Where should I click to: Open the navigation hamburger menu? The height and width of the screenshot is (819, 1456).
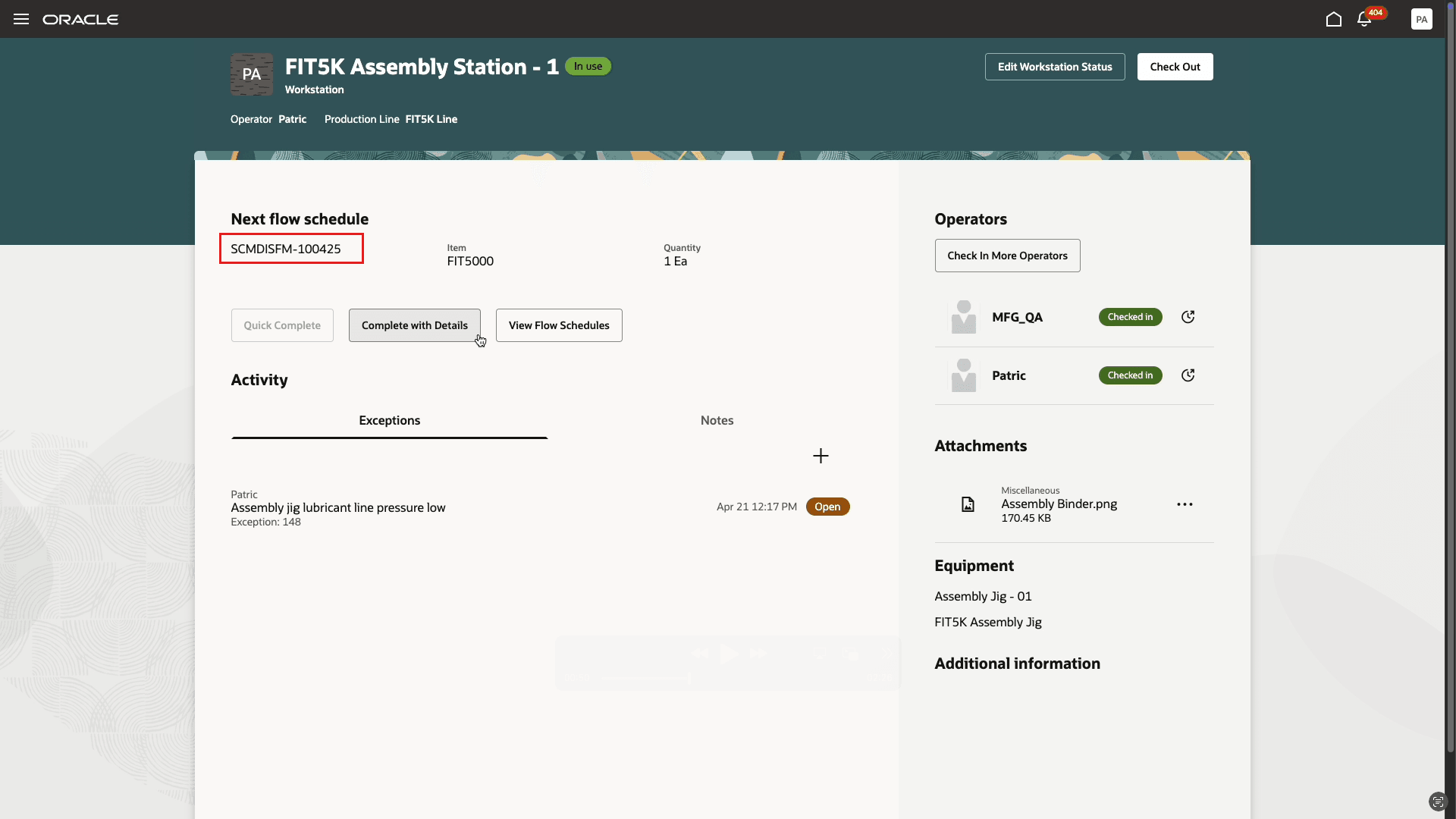click(x=20, y=19)
